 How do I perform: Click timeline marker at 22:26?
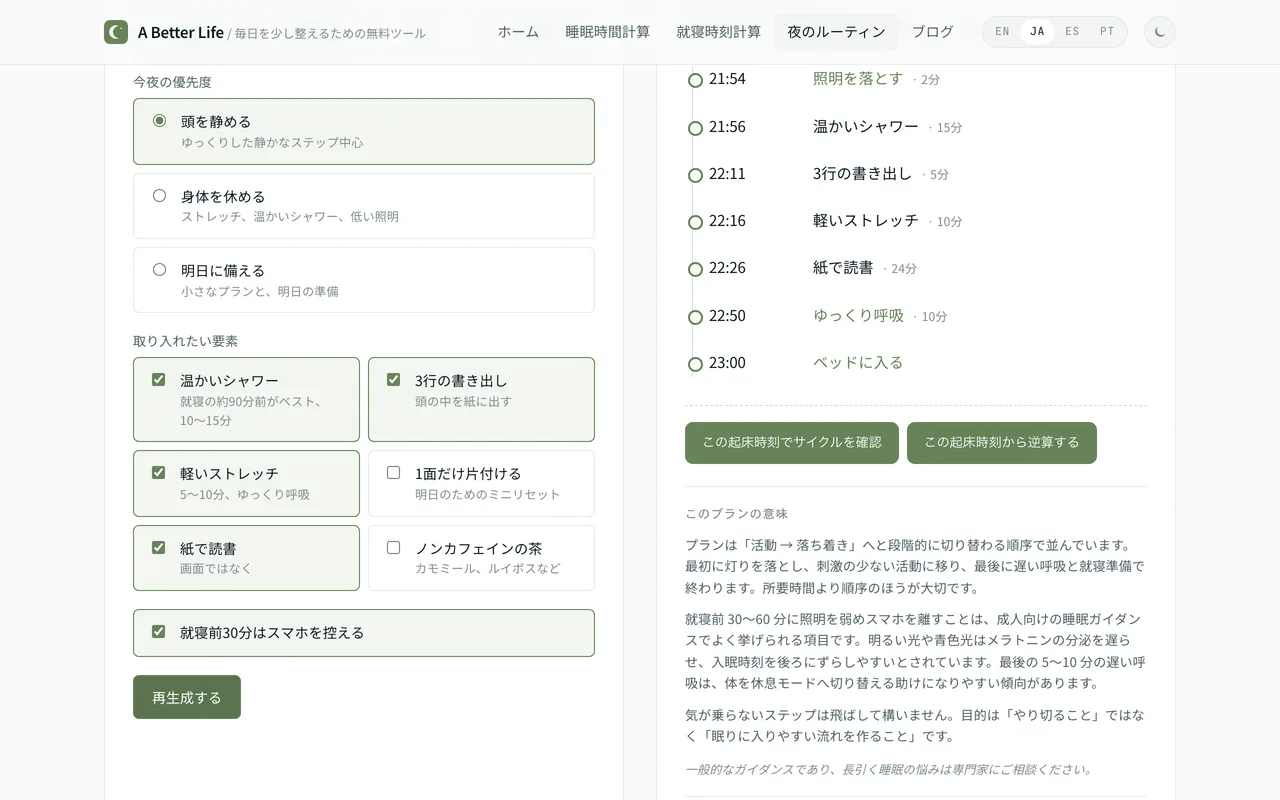(x=695, y=269)
